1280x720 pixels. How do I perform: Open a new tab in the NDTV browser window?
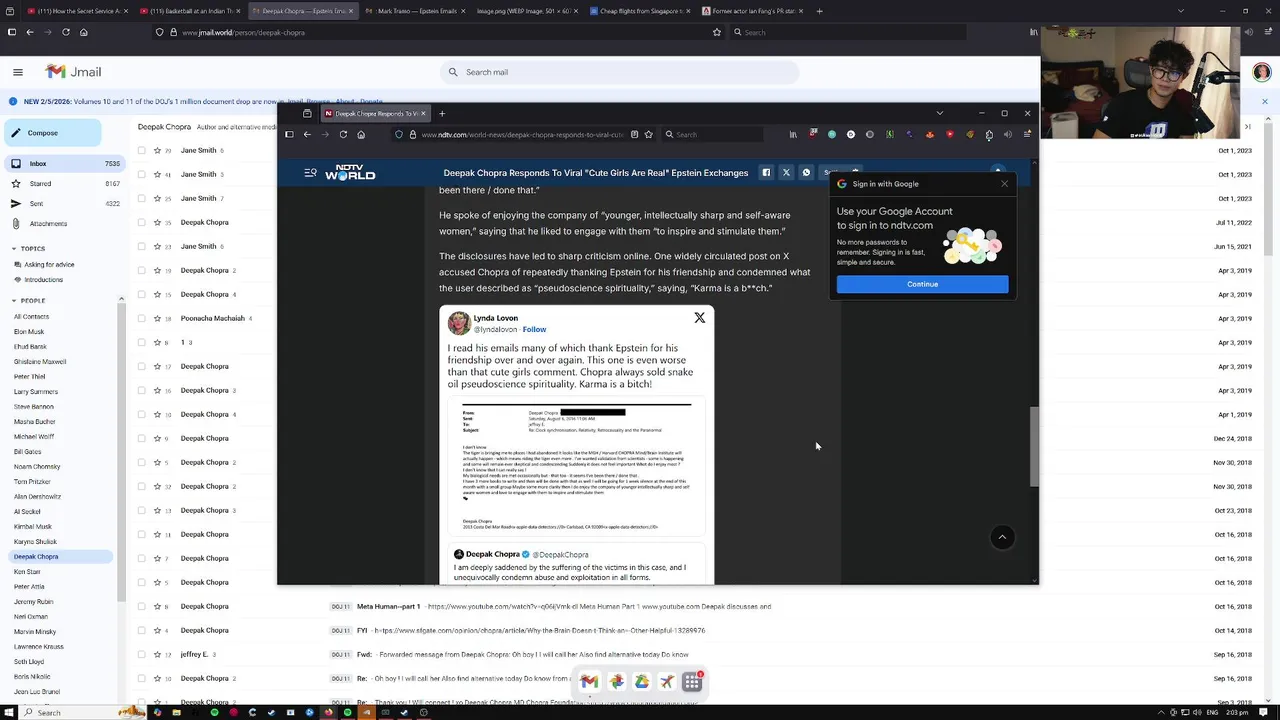click(442, 113)
